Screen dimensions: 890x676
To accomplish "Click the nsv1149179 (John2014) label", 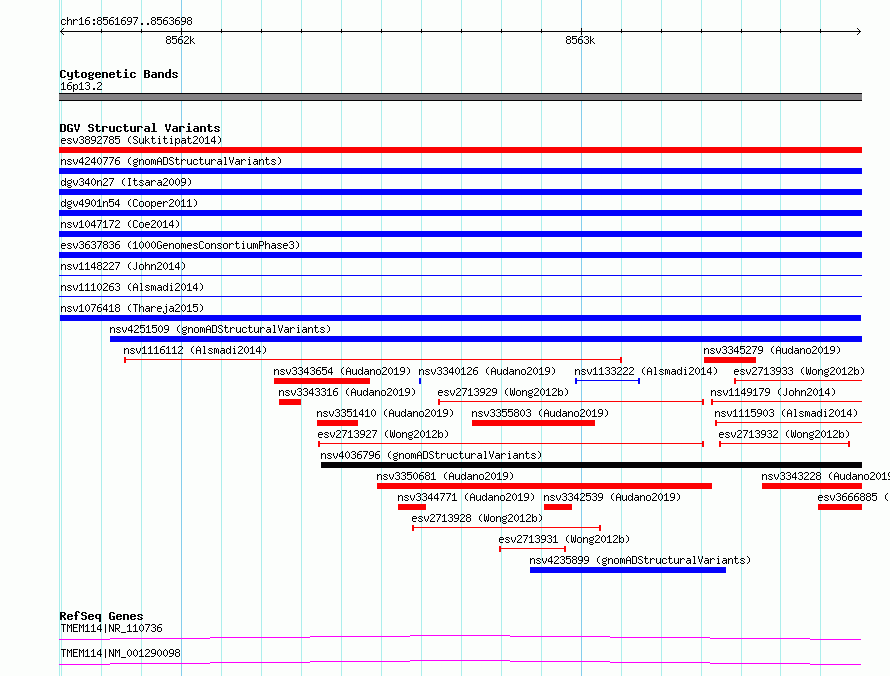I will pyautogui.click(x=773, y=392).
